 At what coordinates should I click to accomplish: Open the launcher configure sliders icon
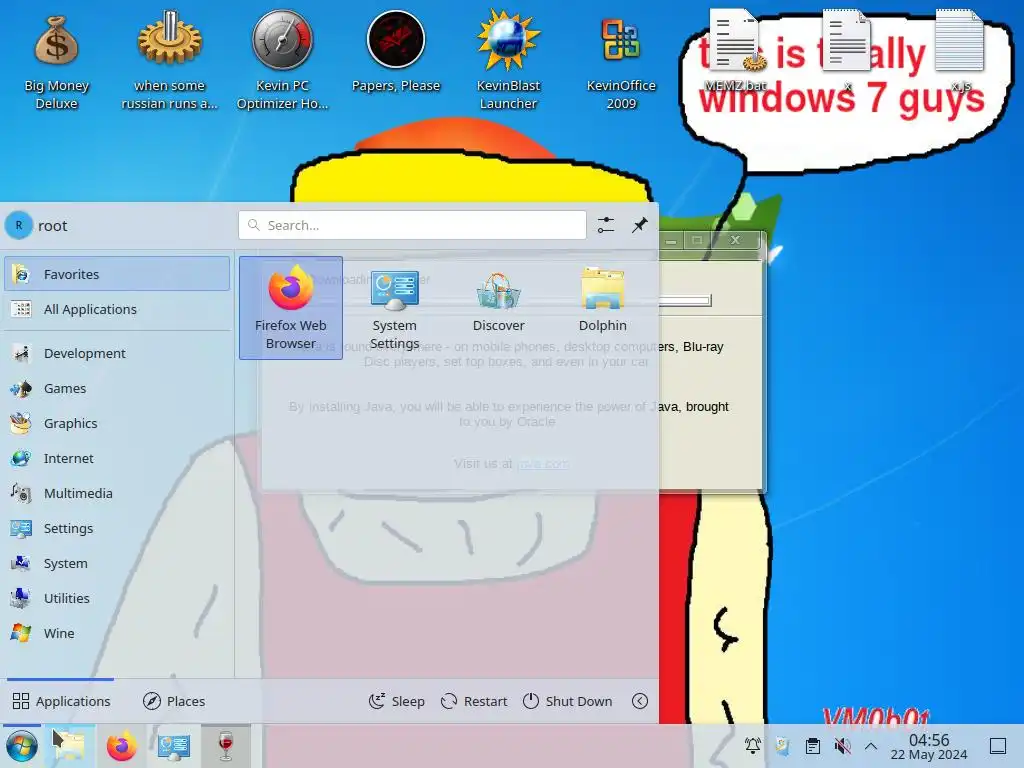click(606, 225)
